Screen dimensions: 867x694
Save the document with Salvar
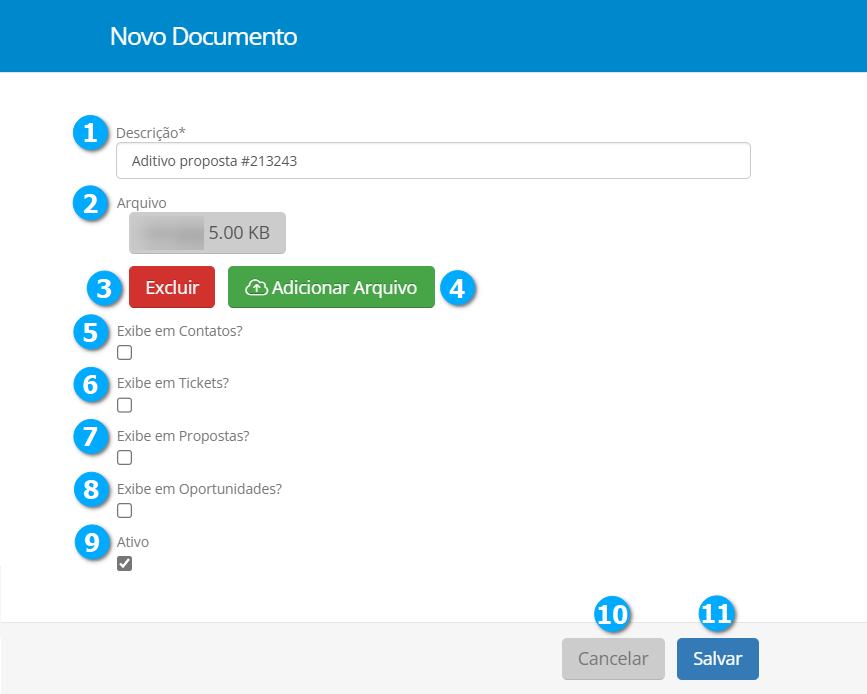[x=717, y=659]
